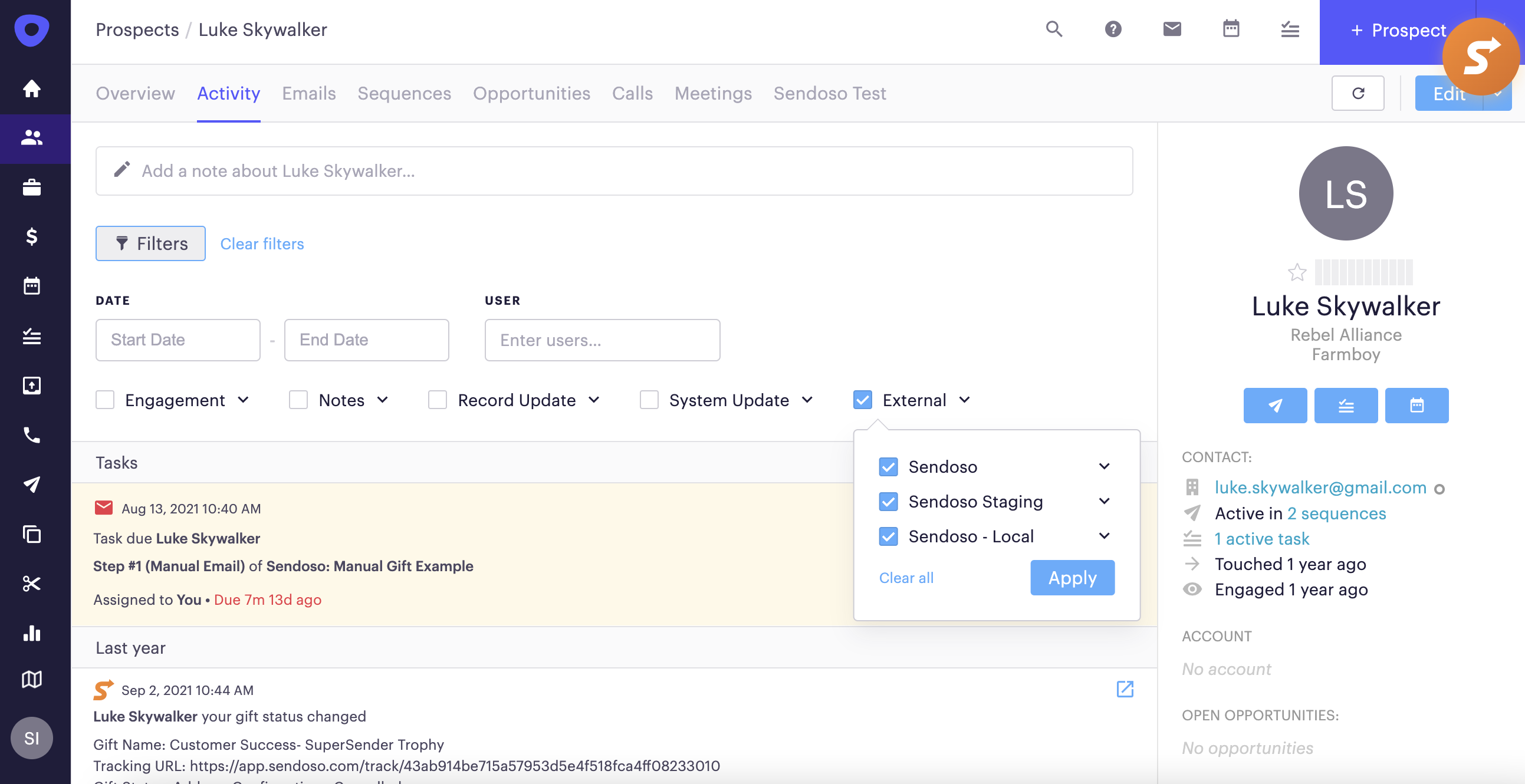Screen dimensions: 1525x784
Task: Toggle the System Update checkbox
Action: click(x=649, y=400)
